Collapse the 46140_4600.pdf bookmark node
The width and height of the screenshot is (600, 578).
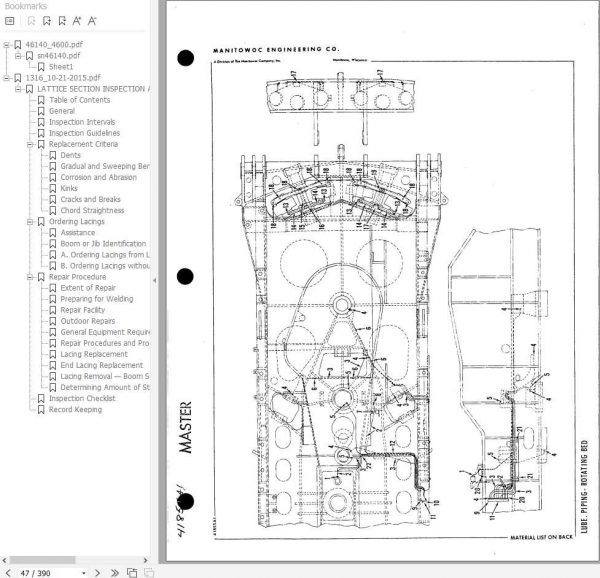6,45
